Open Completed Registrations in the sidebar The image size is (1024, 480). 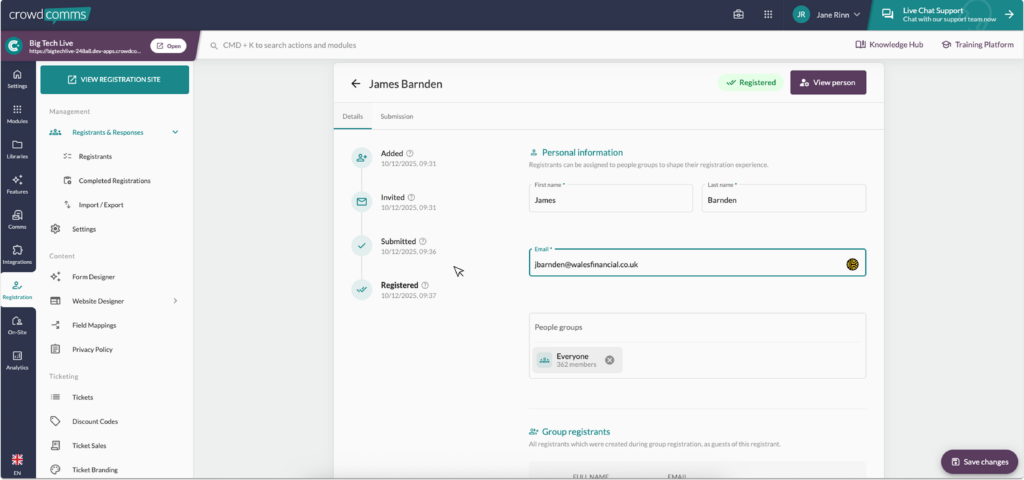pos(114,181)
